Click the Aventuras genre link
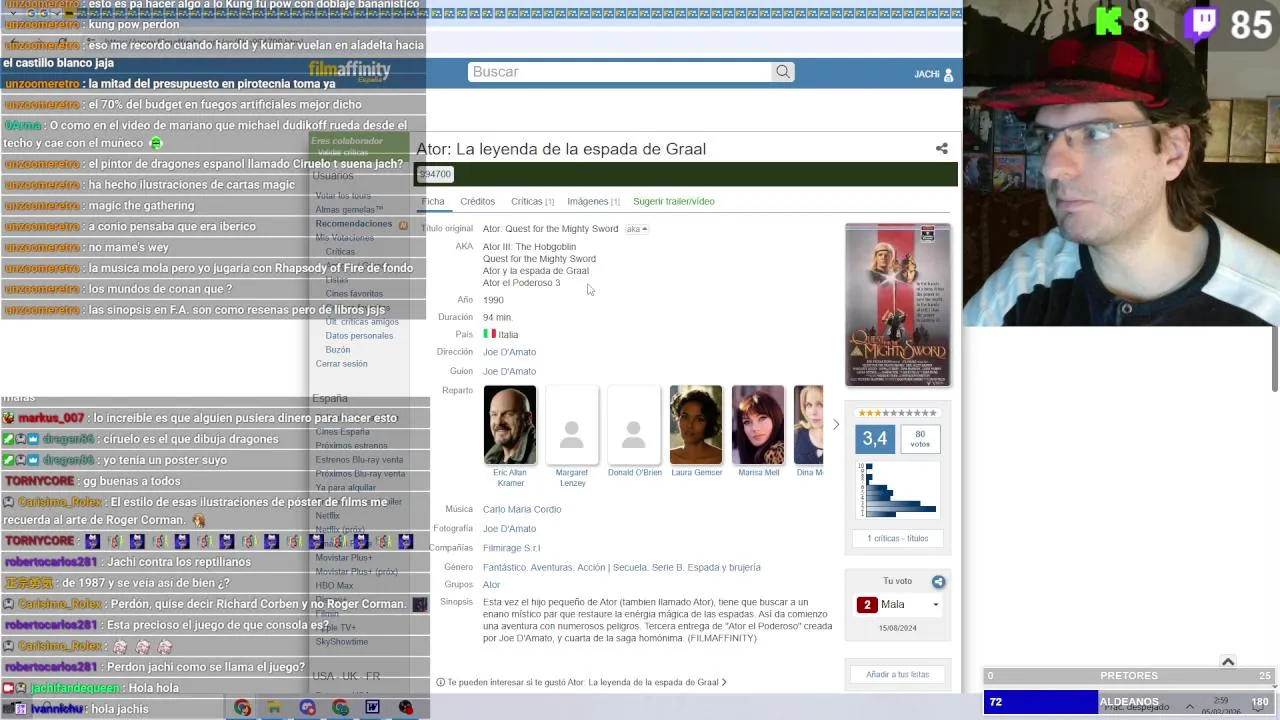 point(552,568)
